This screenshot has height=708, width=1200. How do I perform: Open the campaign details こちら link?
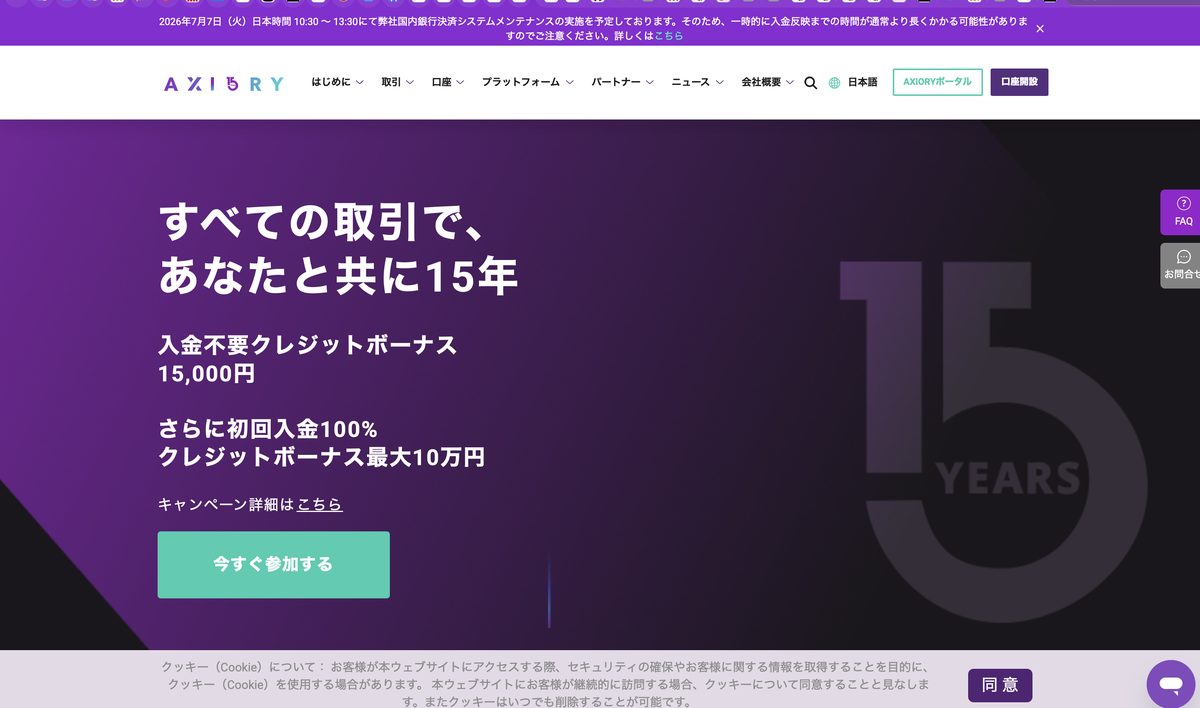[x=320, y=504]
